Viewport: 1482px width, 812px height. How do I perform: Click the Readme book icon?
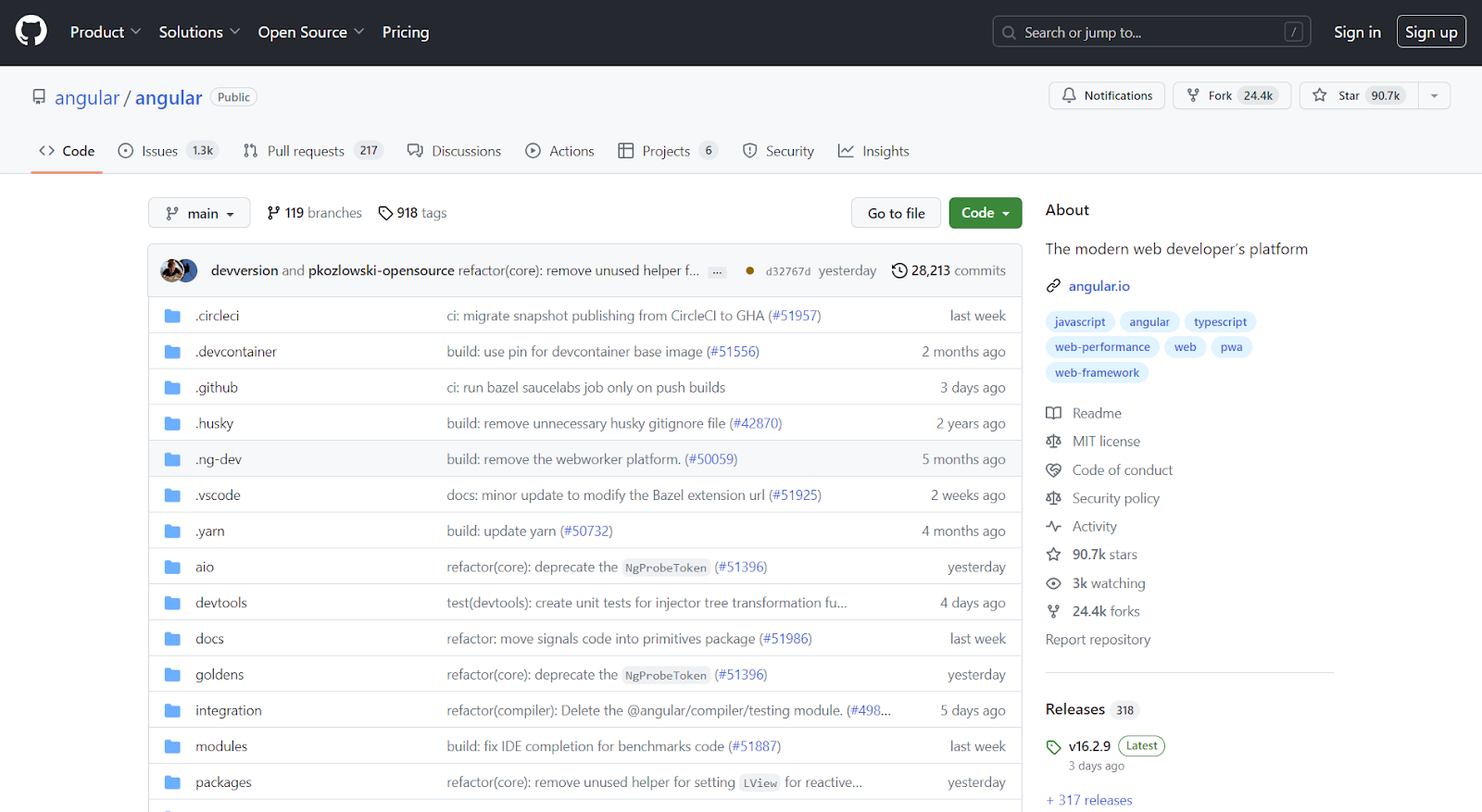(x=1053, y=413)
